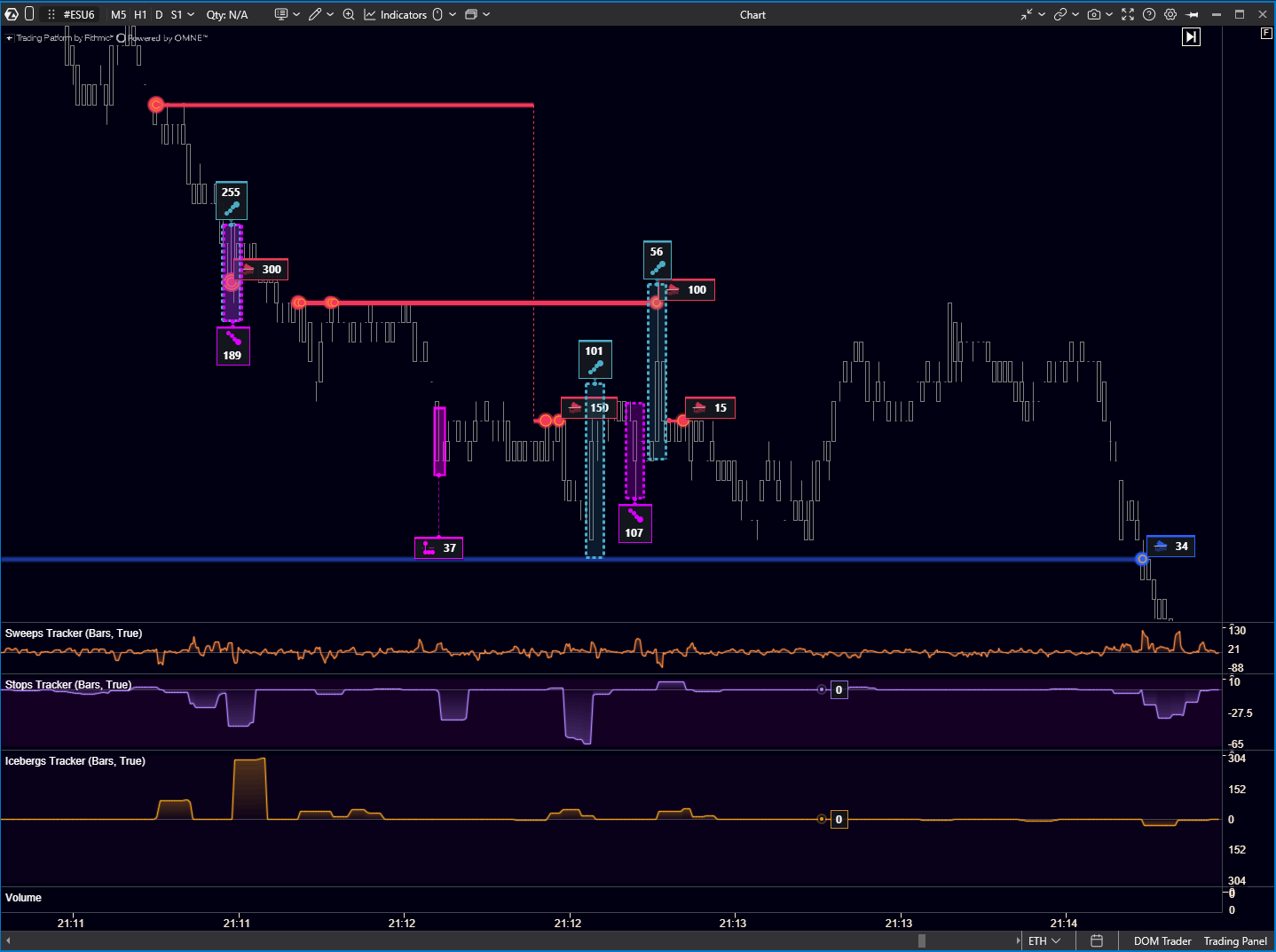Open the DOM Trader panel
Viewport: 1276px width, 952px height.
[1162, 941]
